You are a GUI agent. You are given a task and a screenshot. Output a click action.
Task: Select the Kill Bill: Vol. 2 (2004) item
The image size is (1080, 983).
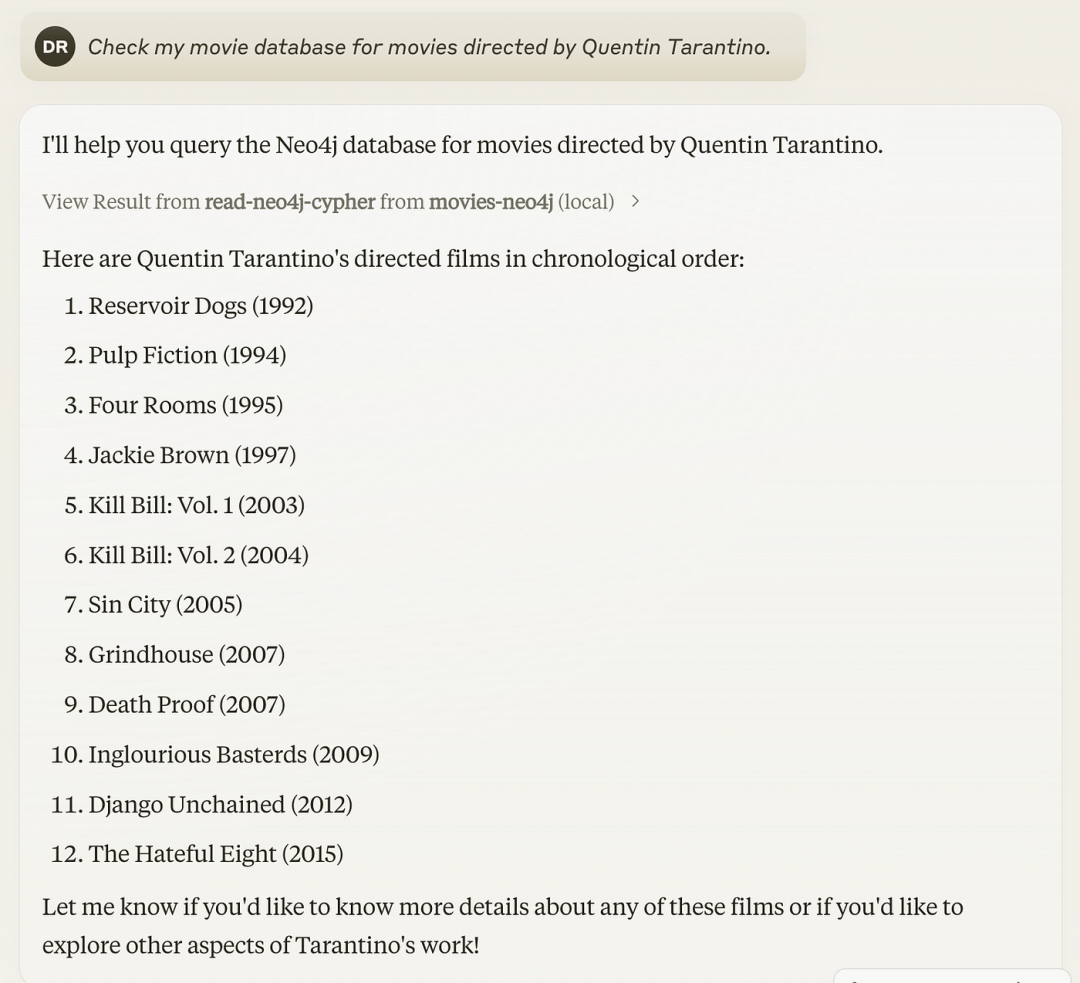[198, 556]
